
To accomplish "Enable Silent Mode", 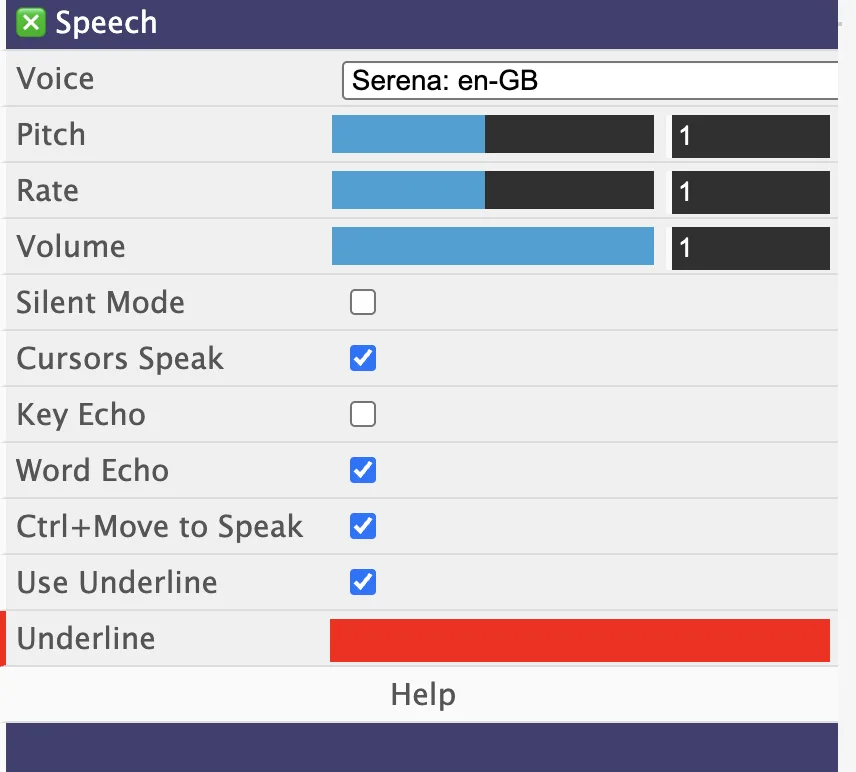I will pos(362,302).
